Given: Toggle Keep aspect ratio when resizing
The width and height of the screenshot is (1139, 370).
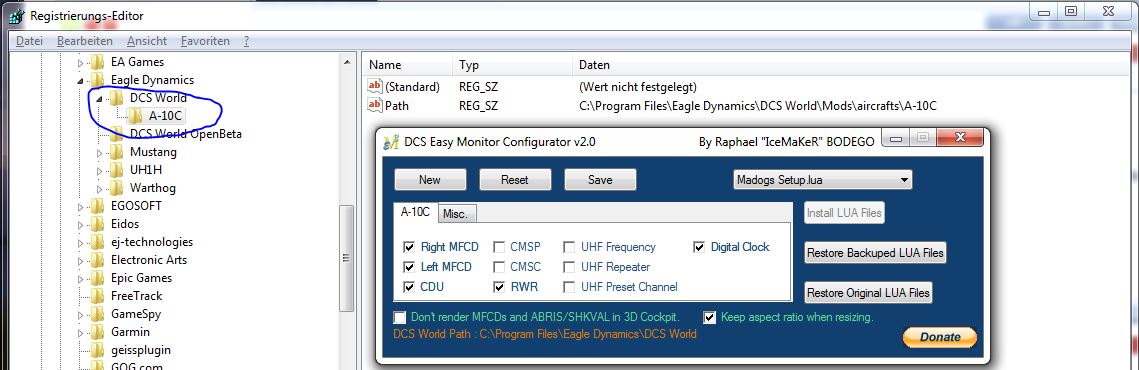Looking at the screenshot, I should pyautogui.click(x=710, y=318).
